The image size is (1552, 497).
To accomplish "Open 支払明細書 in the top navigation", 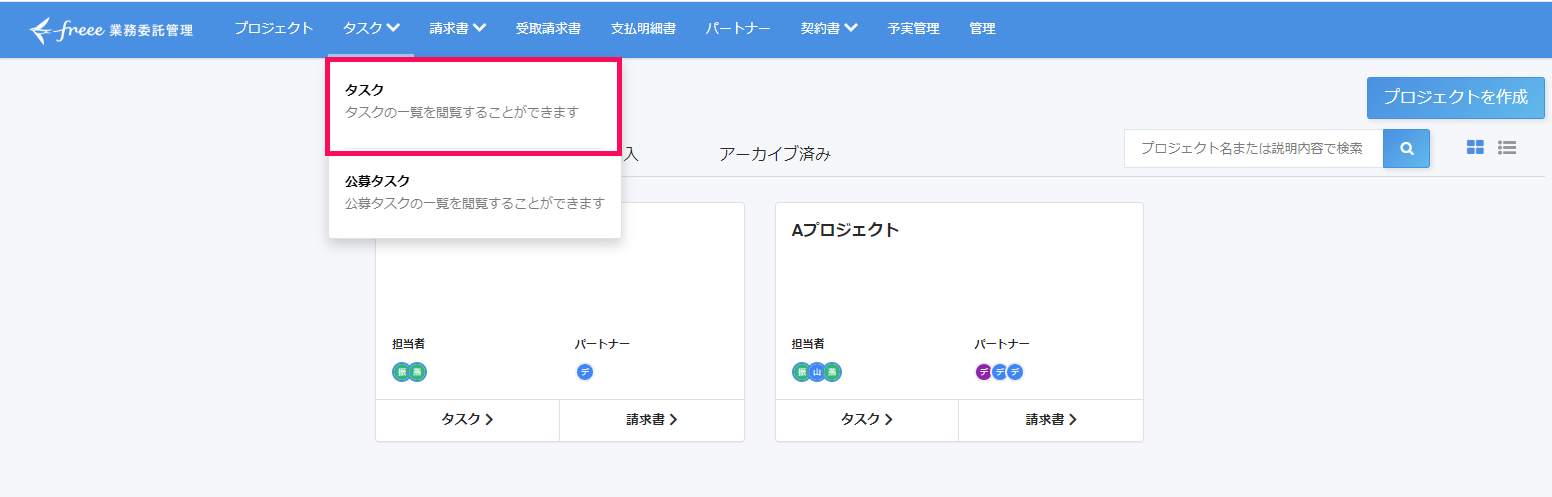I will point(643,28).
